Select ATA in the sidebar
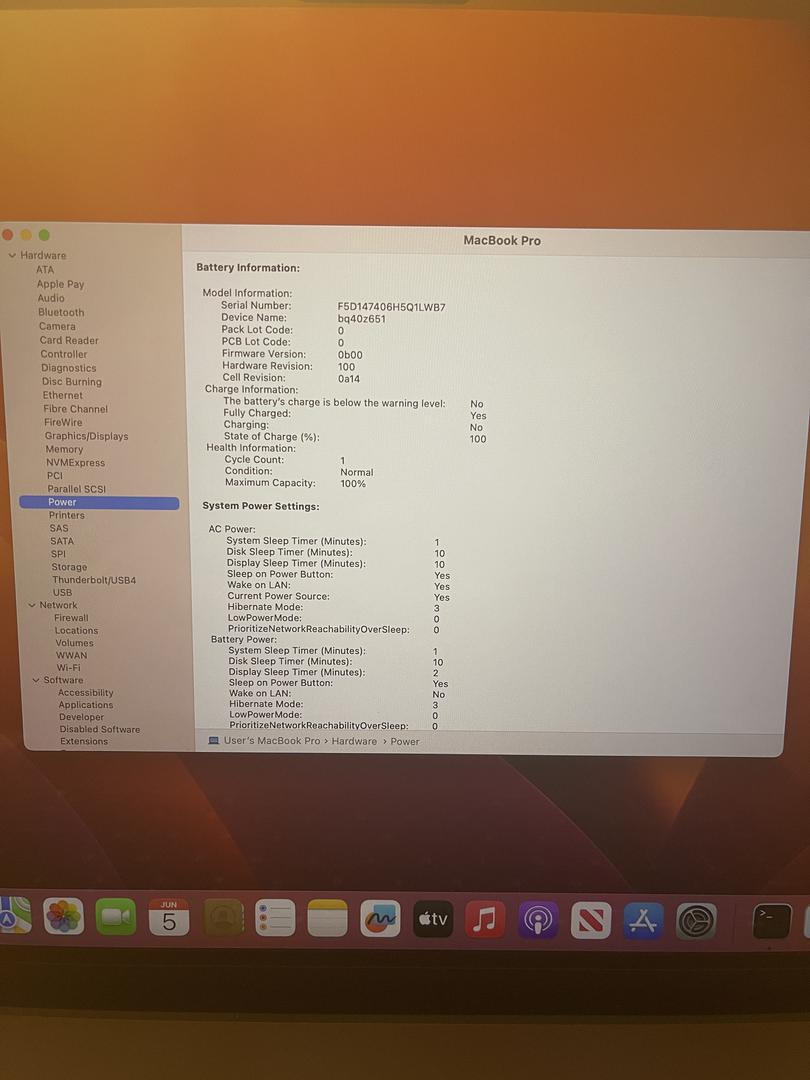The image size is (810, 1080). [45, 270]
